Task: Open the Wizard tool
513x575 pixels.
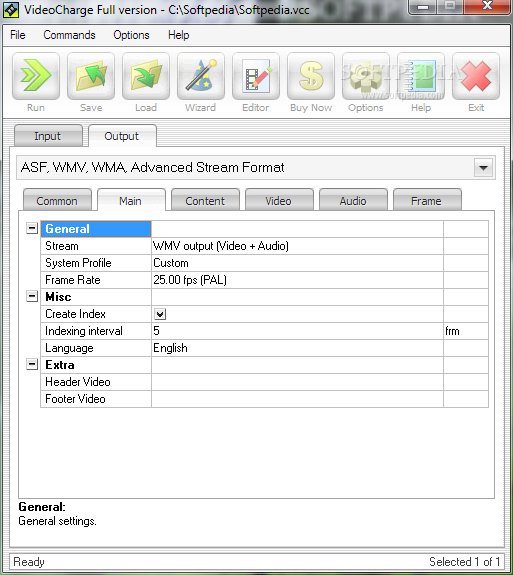Action: 201,76
